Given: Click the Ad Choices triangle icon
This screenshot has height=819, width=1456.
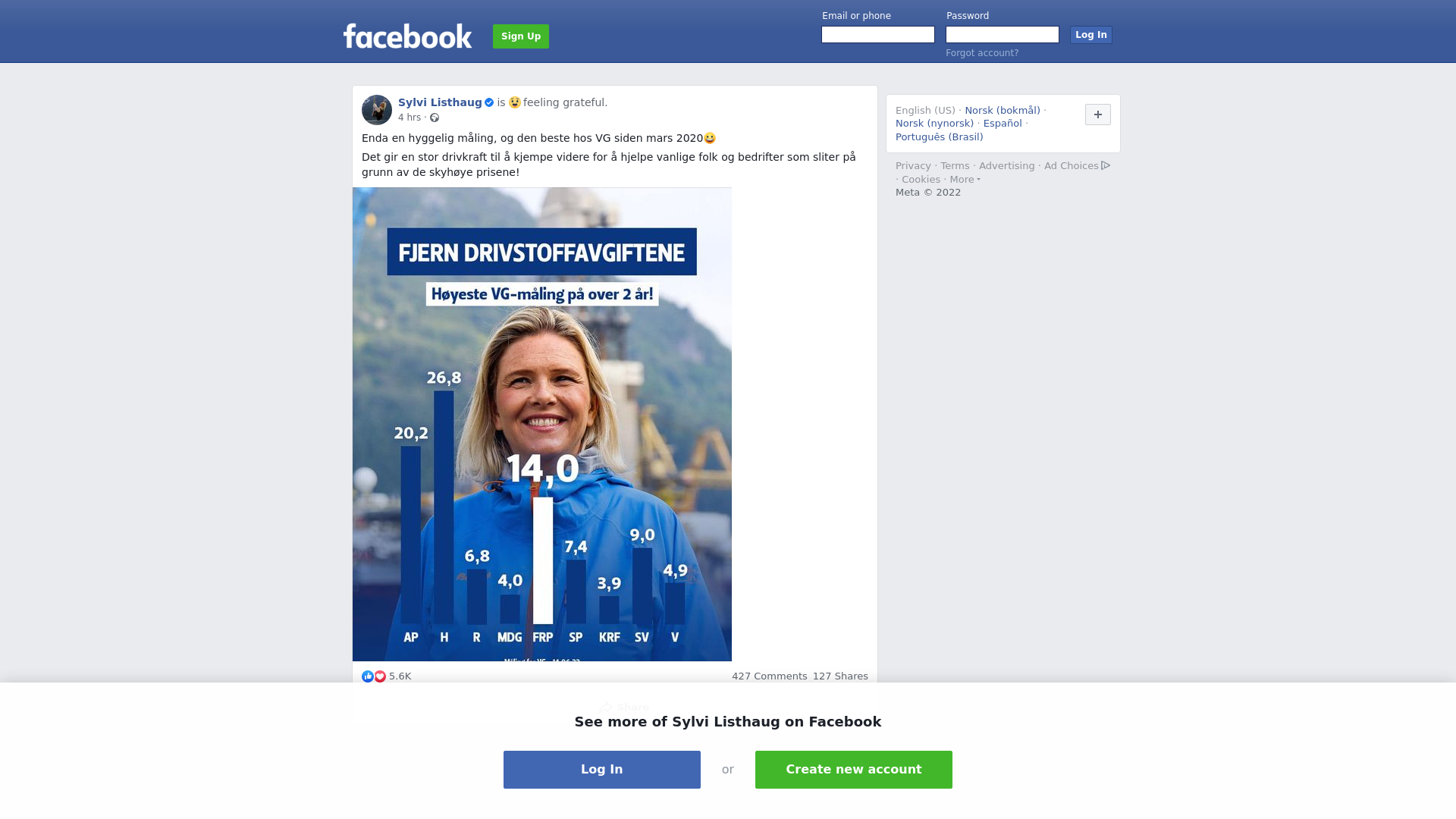Looking at the screenshot, I should pyautogui.click(x=1106, y=165).
